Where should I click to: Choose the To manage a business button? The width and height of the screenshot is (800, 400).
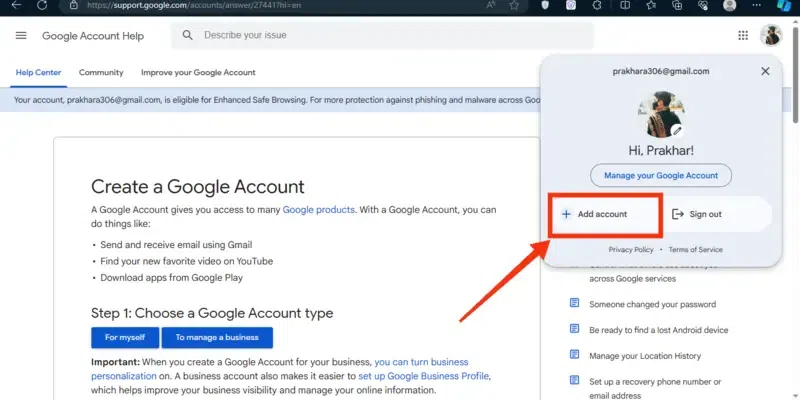click(217, 338)
